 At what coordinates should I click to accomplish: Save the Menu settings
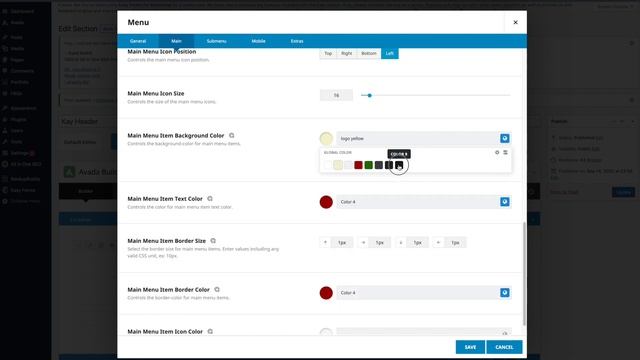pyautogui.click(x=470, y=347)
